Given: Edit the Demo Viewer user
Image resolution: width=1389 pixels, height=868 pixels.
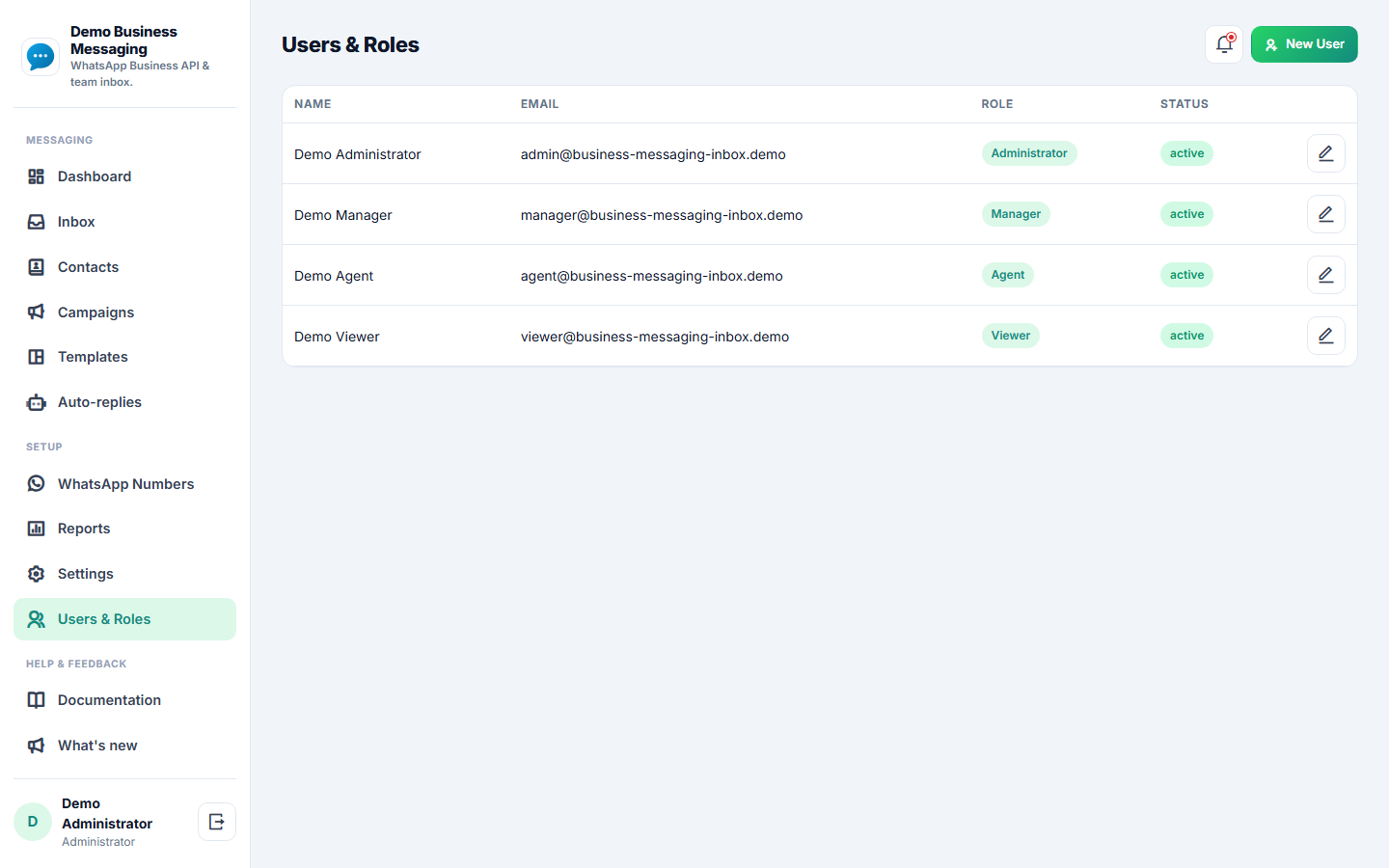Looking at the screenshot, I should coord(1325,336).
